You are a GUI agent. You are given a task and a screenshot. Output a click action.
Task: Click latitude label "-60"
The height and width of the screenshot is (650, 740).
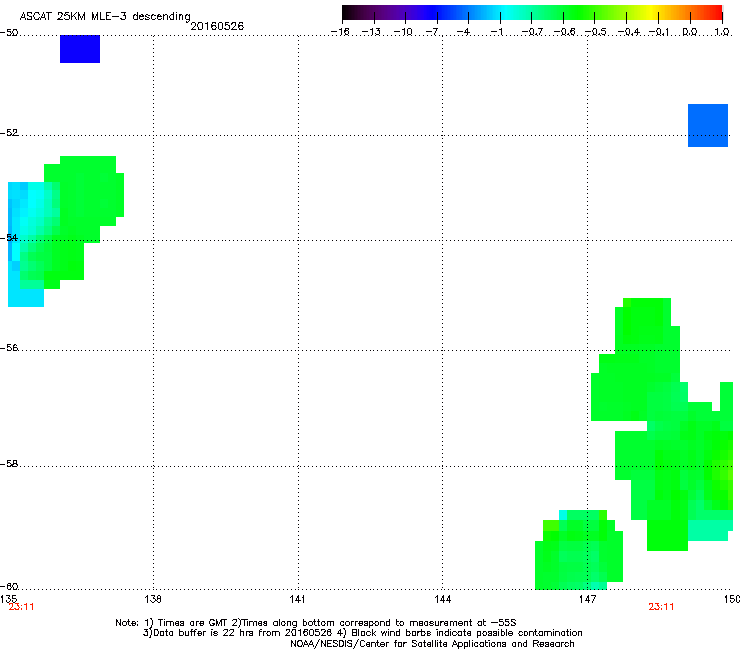pos(9,586)
